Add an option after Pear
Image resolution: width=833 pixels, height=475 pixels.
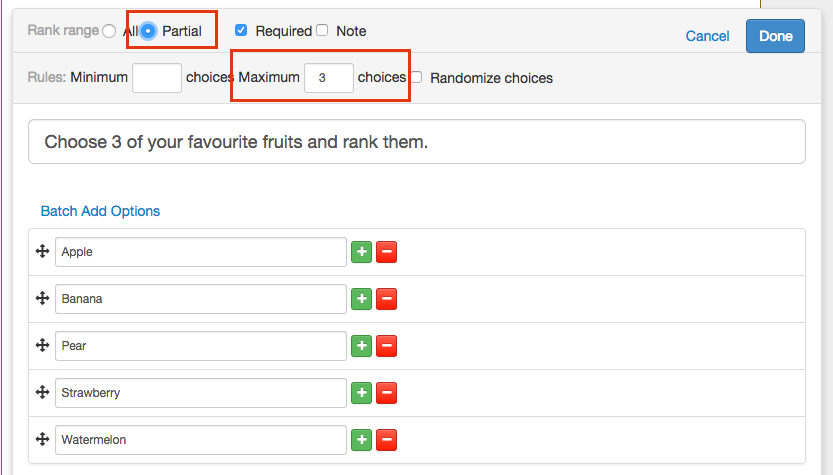(361, 346)
